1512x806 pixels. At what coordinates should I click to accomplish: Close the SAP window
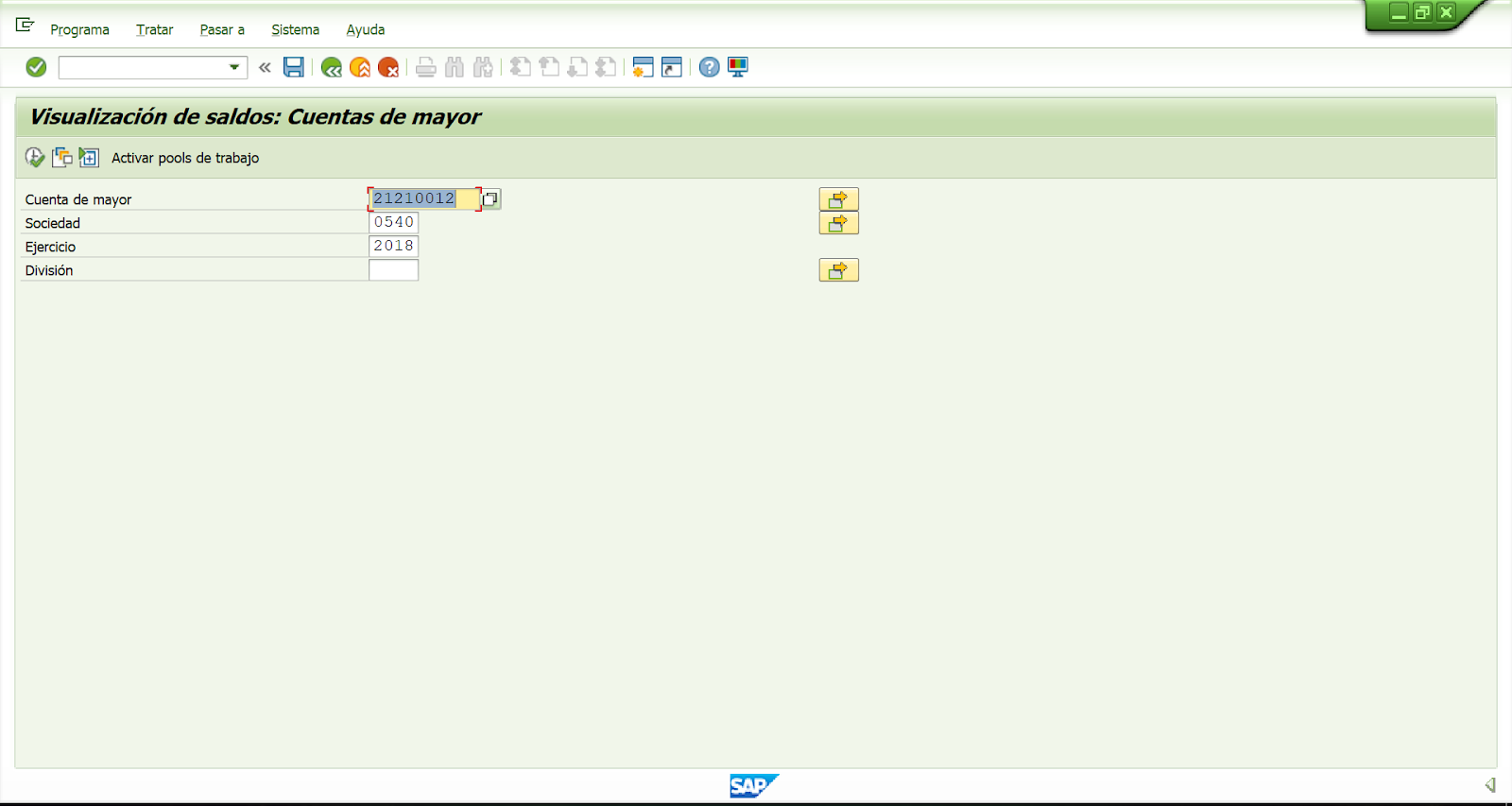pos(1446,12)
